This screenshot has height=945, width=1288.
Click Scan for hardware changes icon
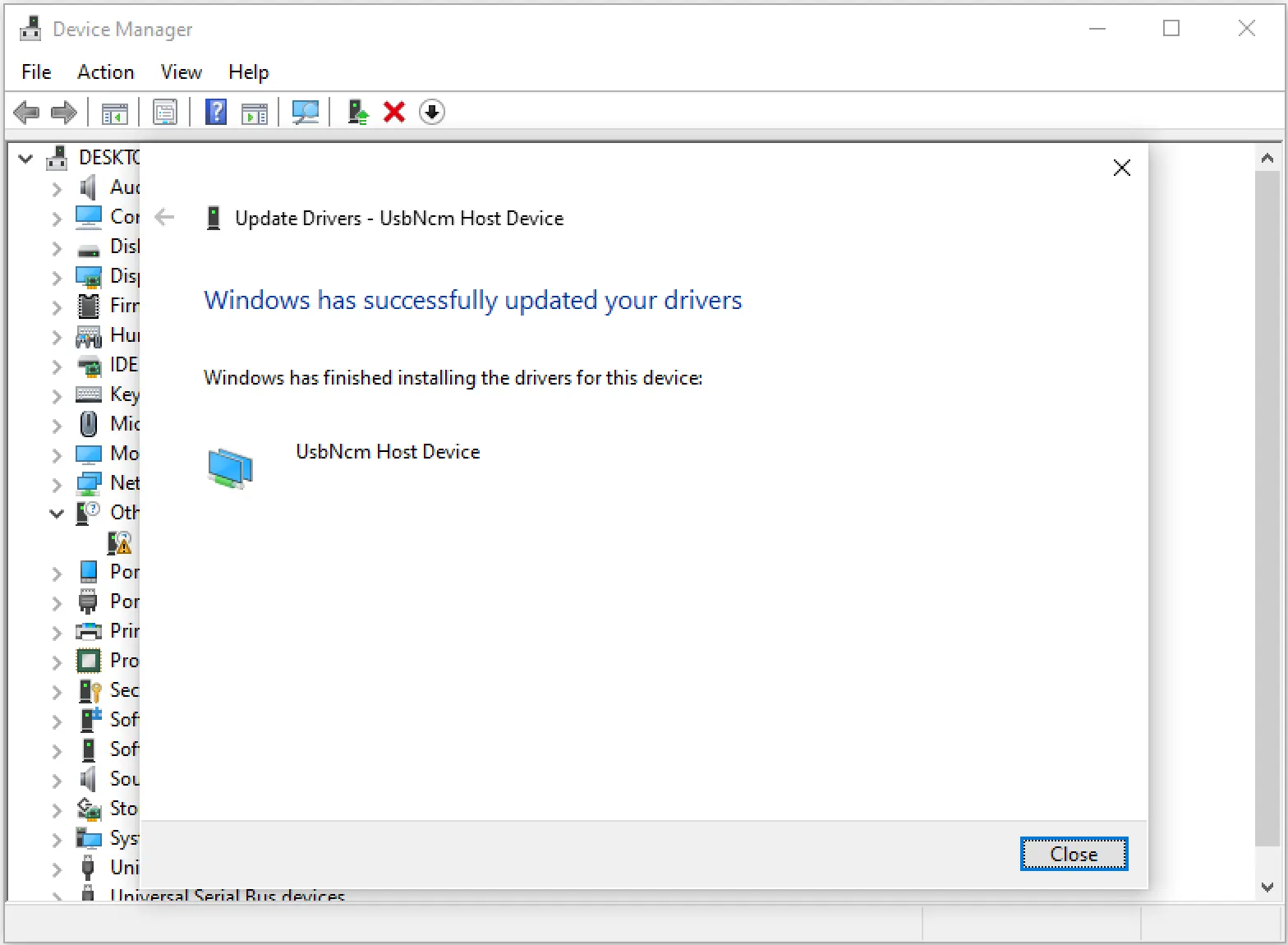point(306,113)
